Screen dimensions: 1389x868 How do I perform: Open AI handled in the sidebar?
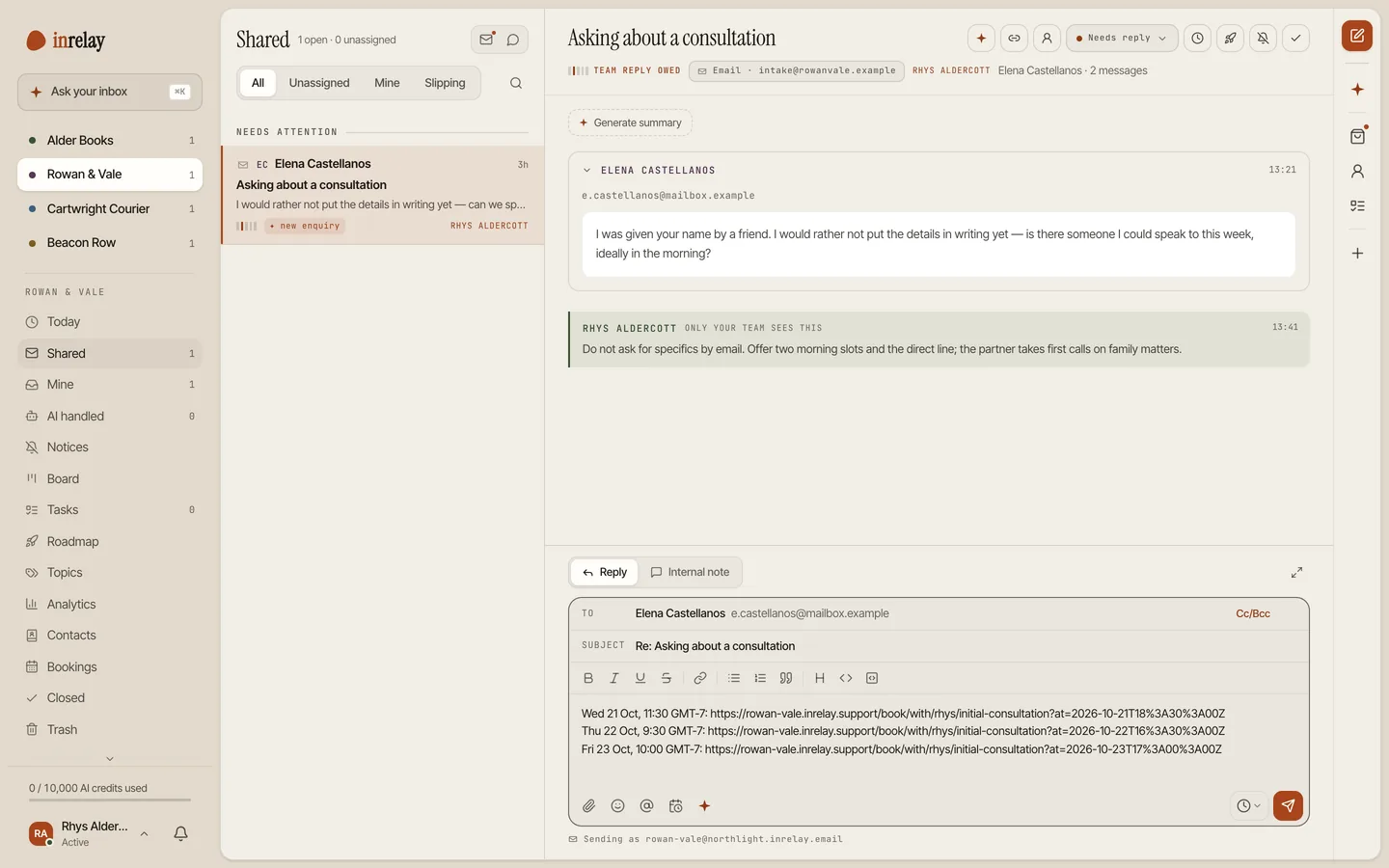110,417
